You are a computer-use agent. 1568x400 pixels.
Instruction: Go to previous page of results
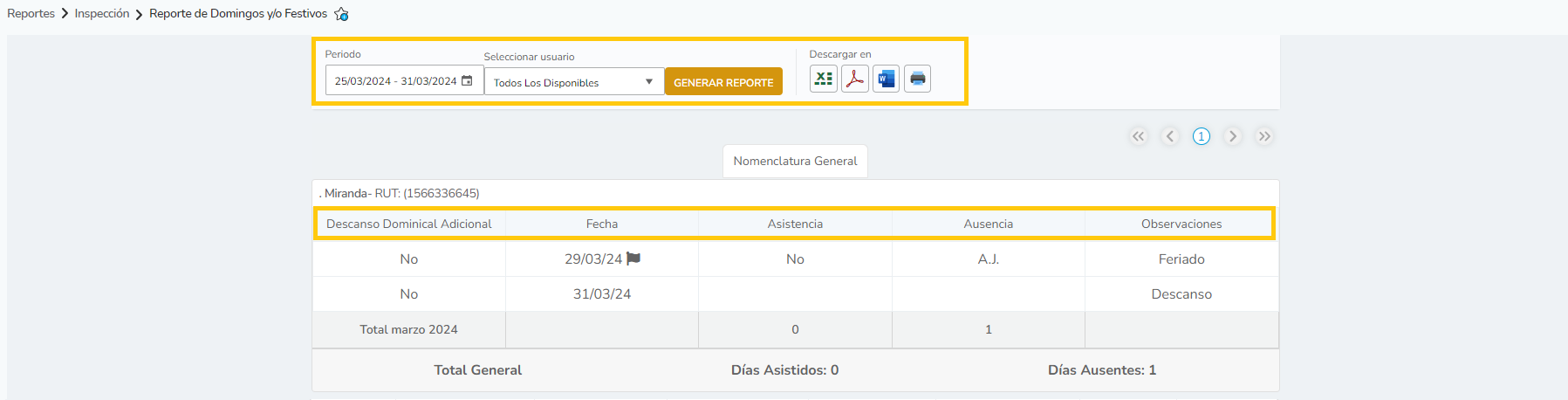coord(1170,136)
